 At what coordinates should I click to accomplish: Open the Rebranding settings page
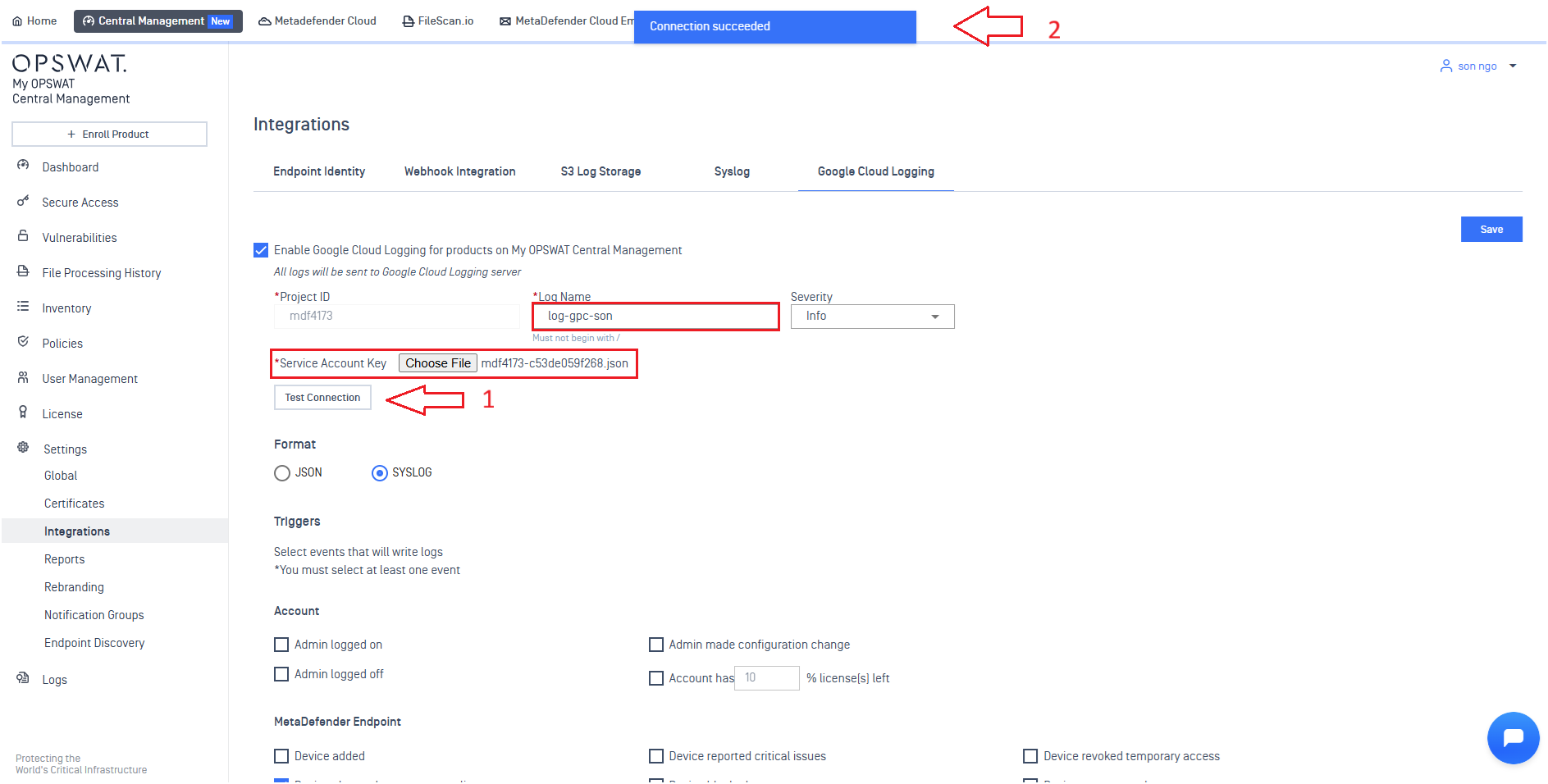coord(75,587)
